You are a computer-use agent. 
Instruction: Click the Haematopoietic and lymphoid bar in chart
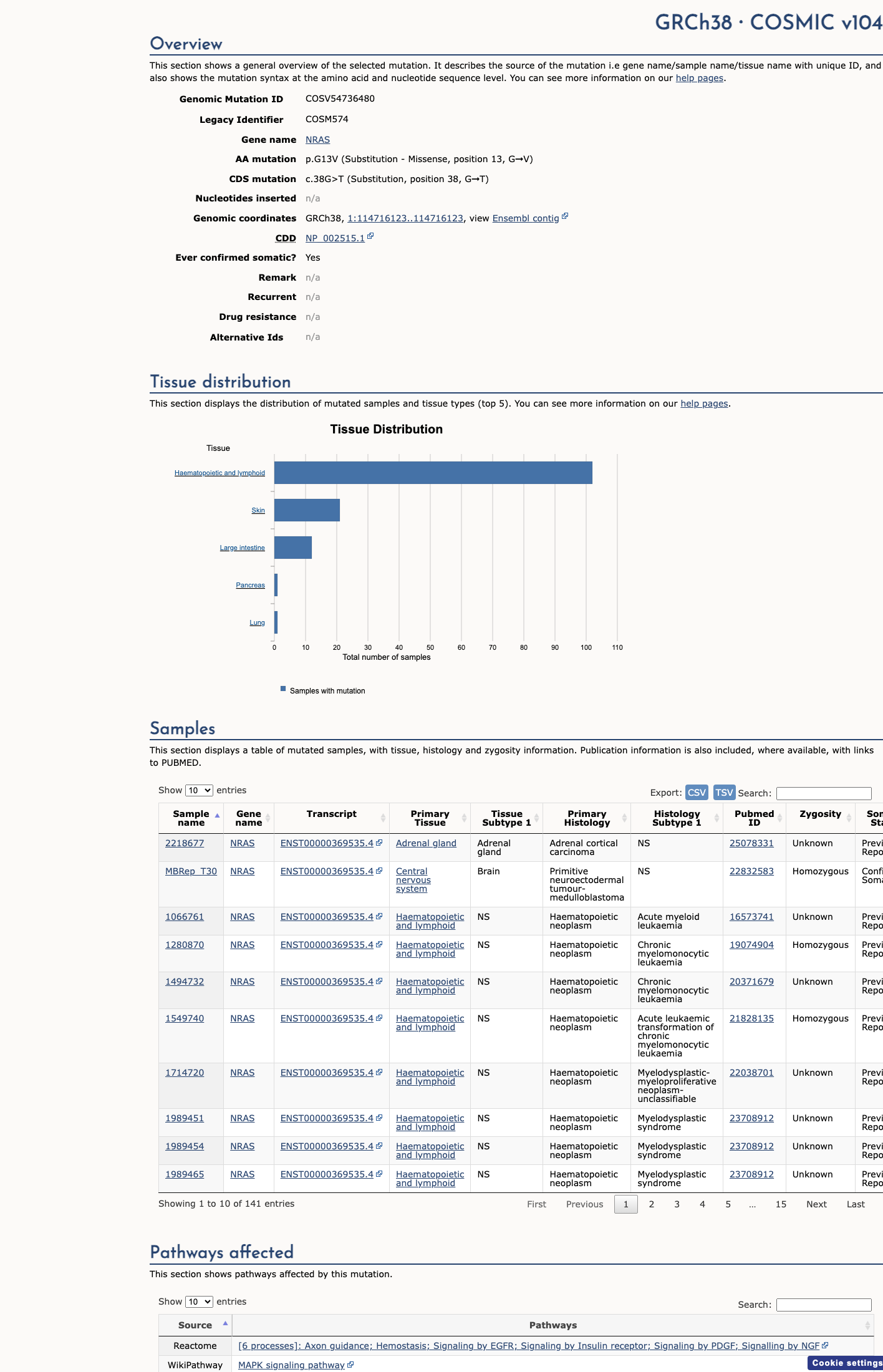tap(433, 473)
